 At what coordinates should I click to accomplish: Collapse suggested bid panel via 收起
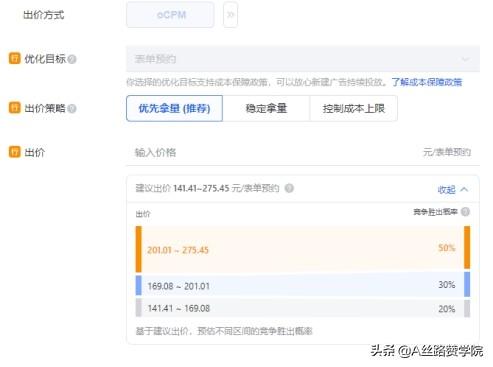click(453, 190)
